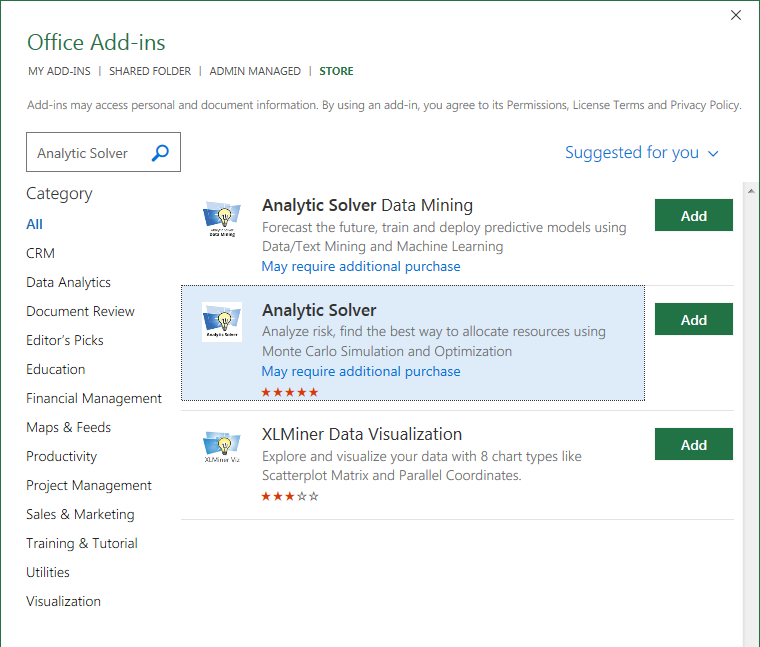The width and height of the screenshot is (760, 647).
Task: Open the SHARED FOLDER tab
Action: (x=150, y=71)
